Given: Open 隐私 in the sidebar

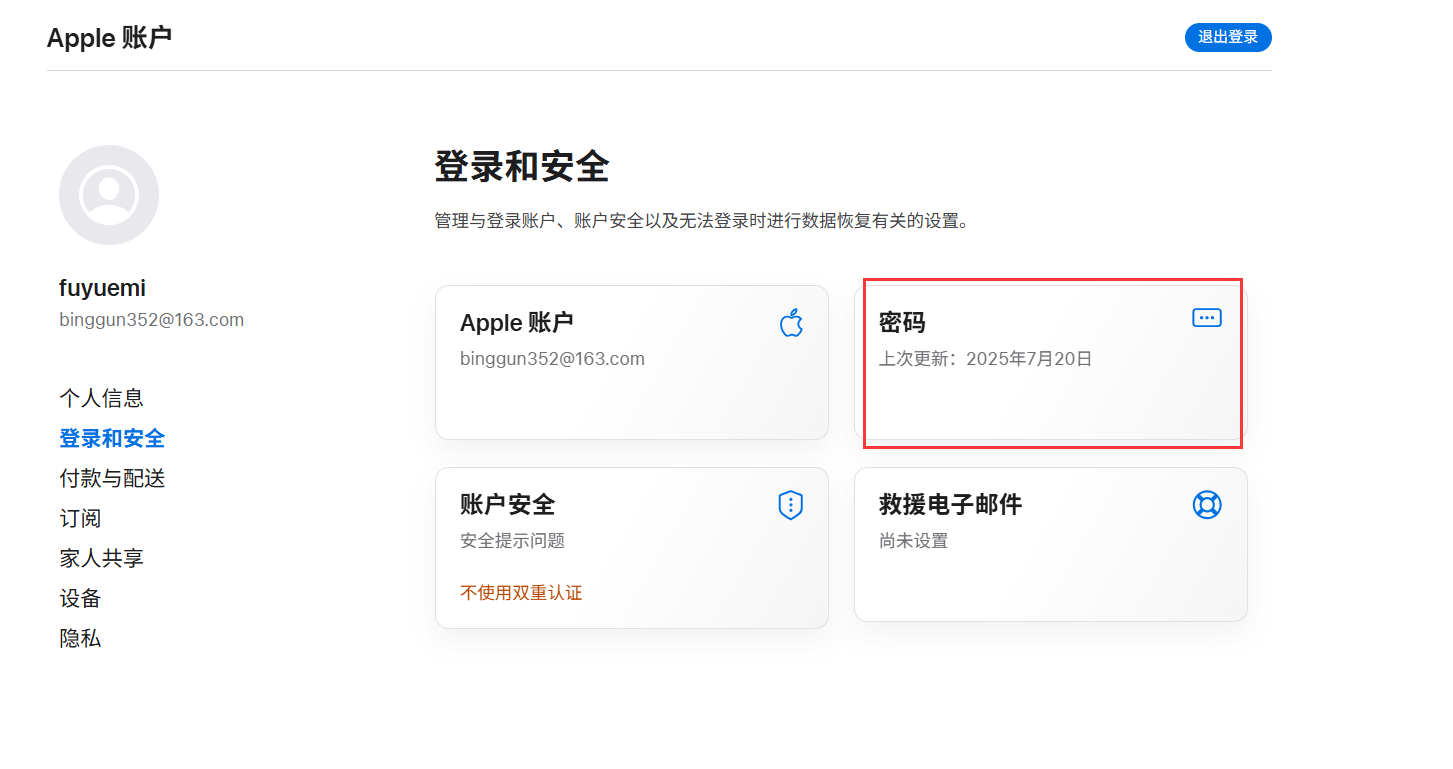Looking at the screenshot, I should pos(80,638).
